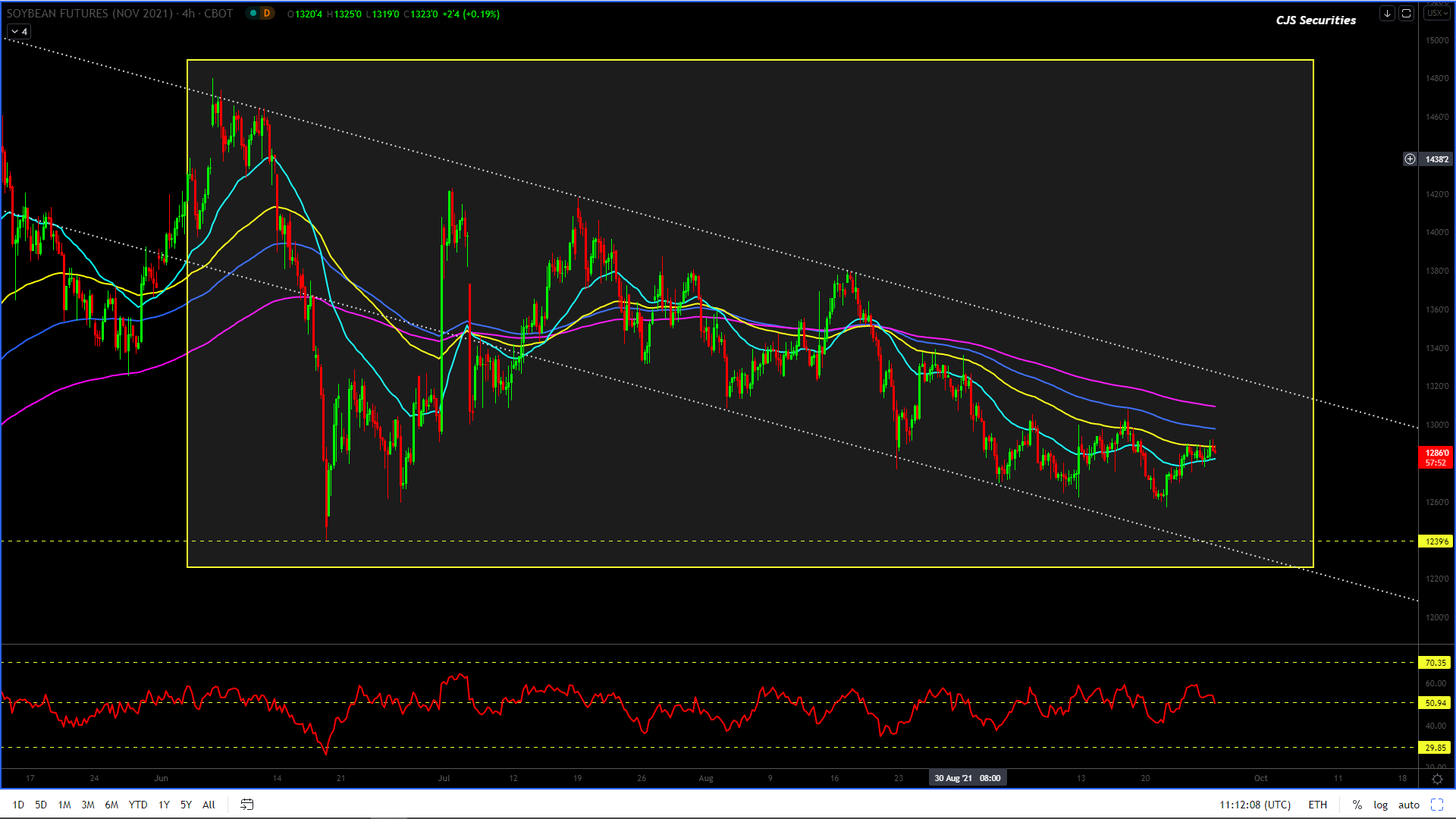This screenshot has height=819, width=1456.
Task: Open the USX currency dropdown
Action: tap(1436, 14)
